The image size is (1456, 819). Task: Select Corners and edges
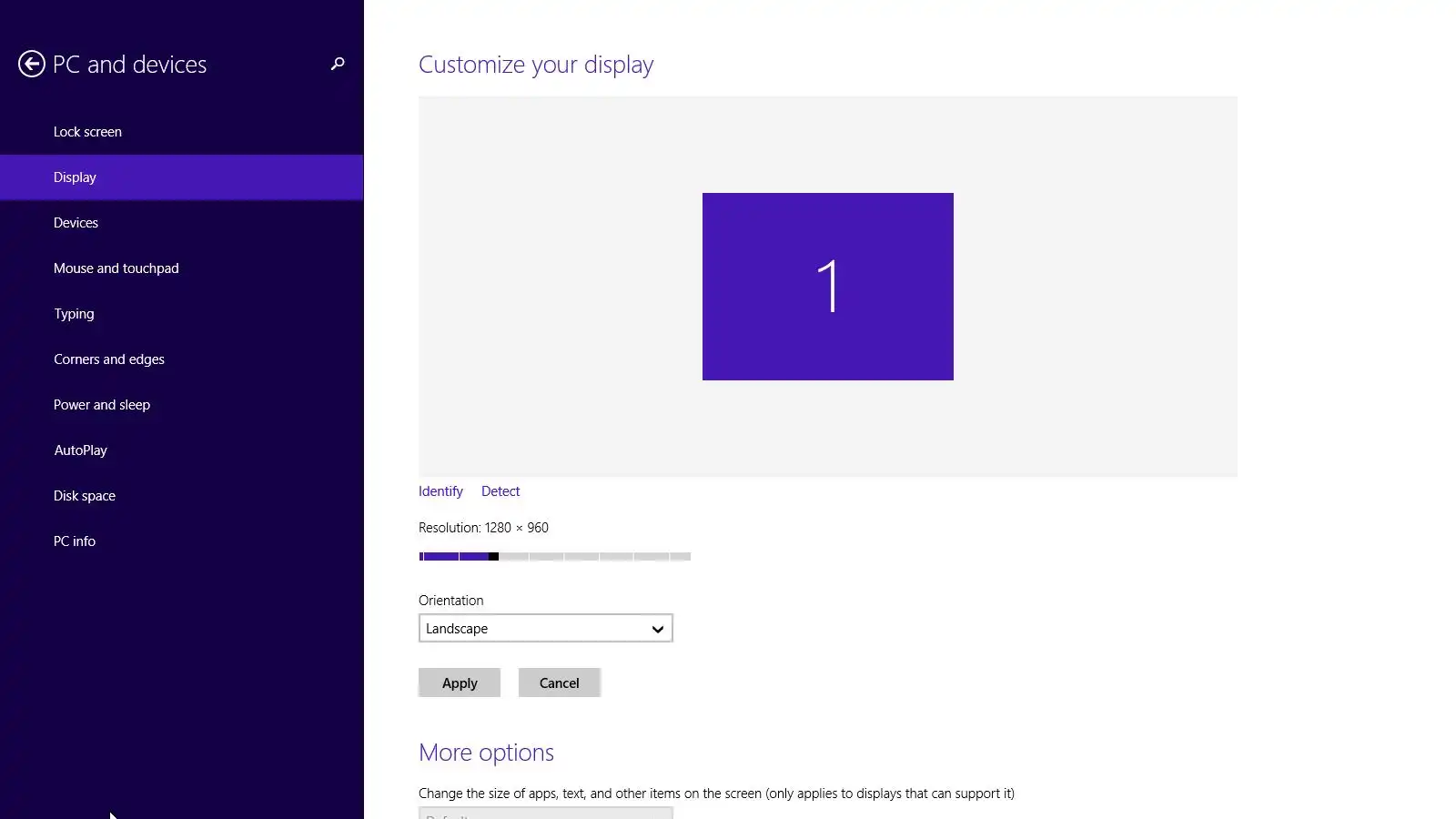click(x=182, y=359)
